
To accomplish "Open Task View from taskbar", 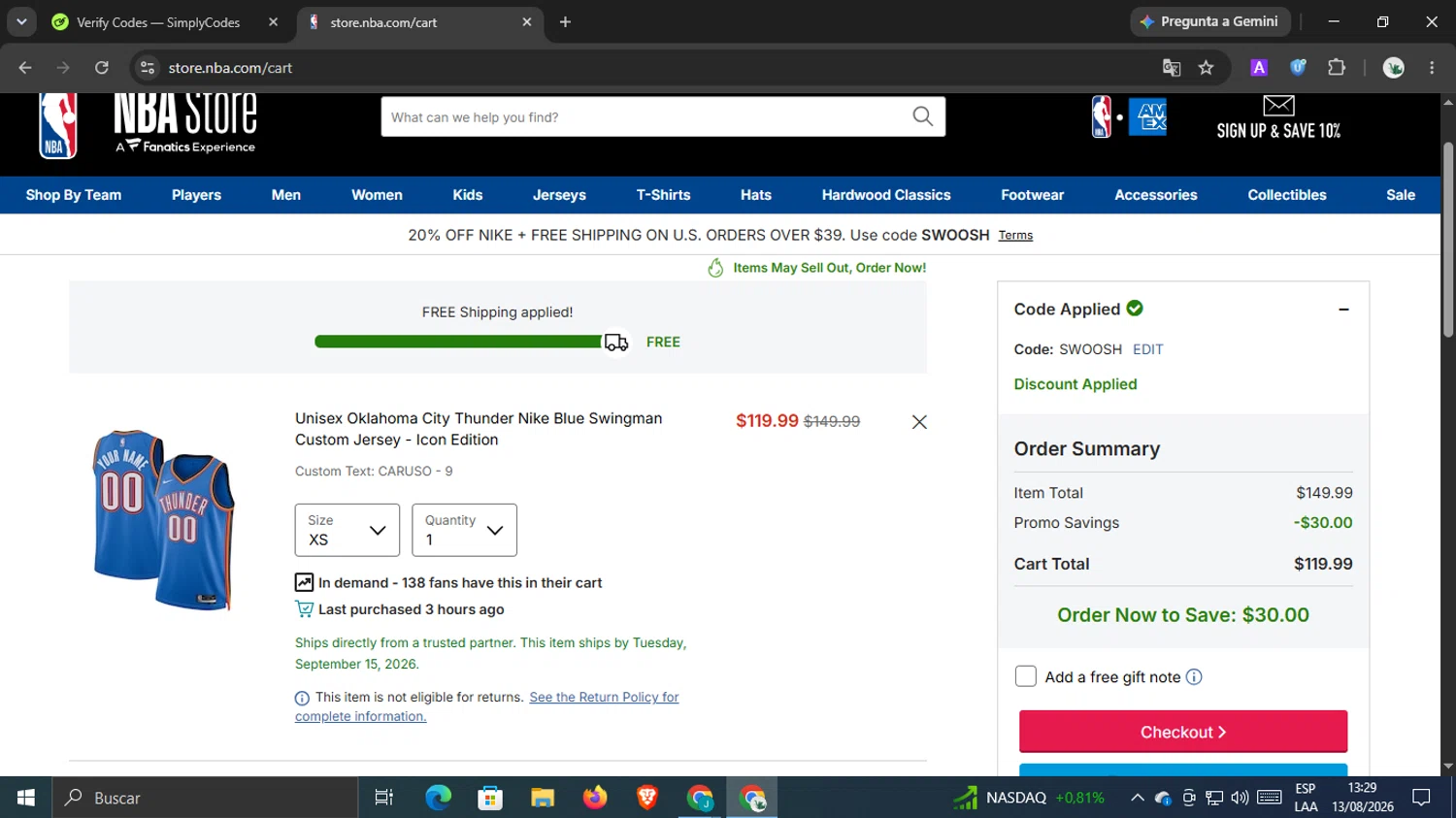I will (384, 798).
